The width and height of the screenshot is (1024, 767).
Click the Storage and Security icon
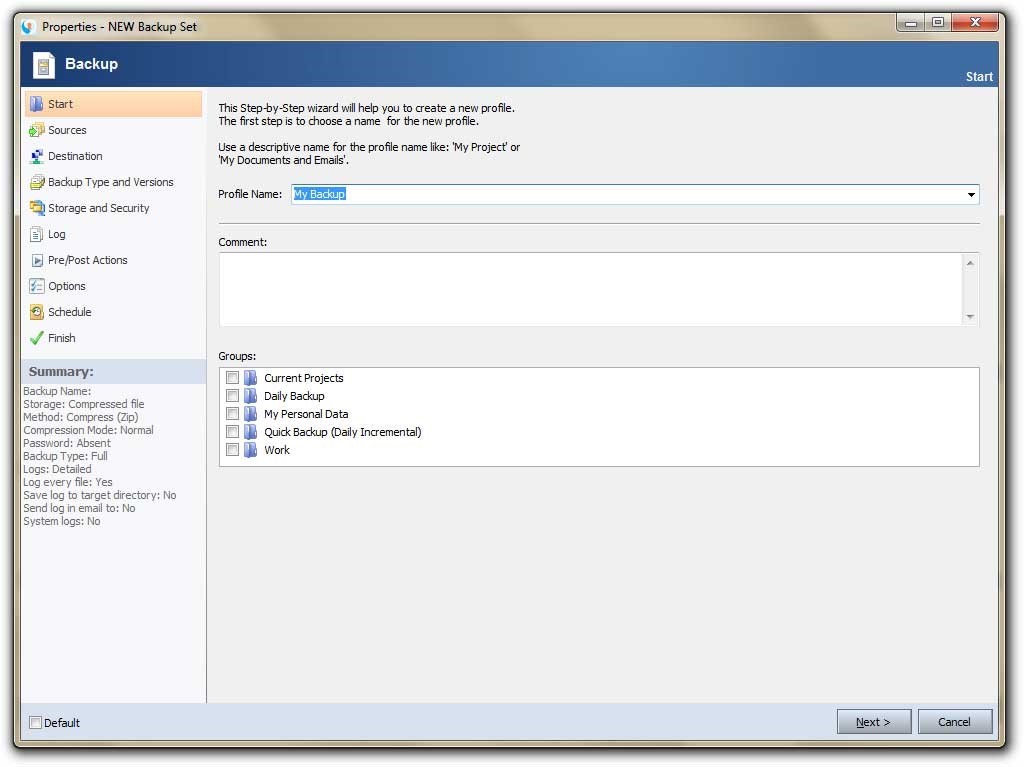[x=37, y=208]
